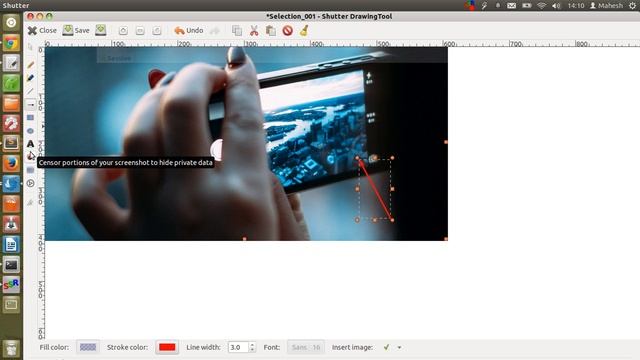
Task: Open the system gear session menu
Action: pos(633,6)
